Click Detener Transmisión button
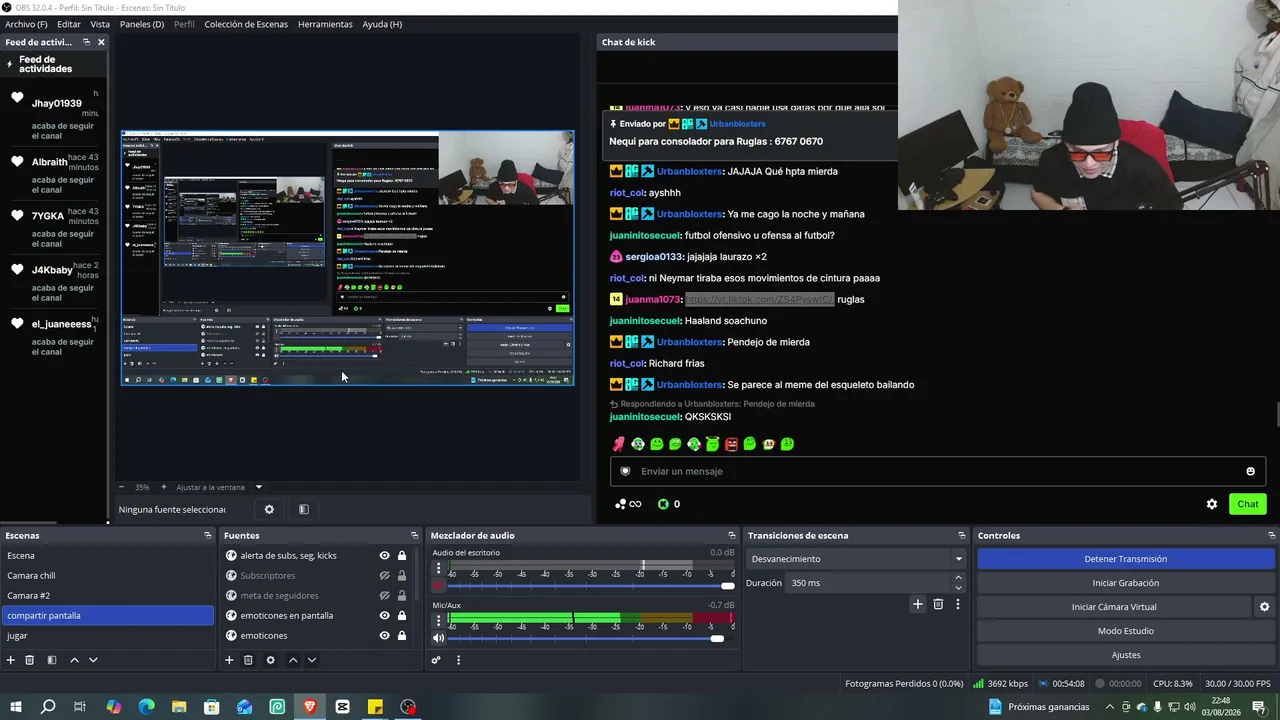This screenshot has height=720, width=1280. (x=1126, y=559)
